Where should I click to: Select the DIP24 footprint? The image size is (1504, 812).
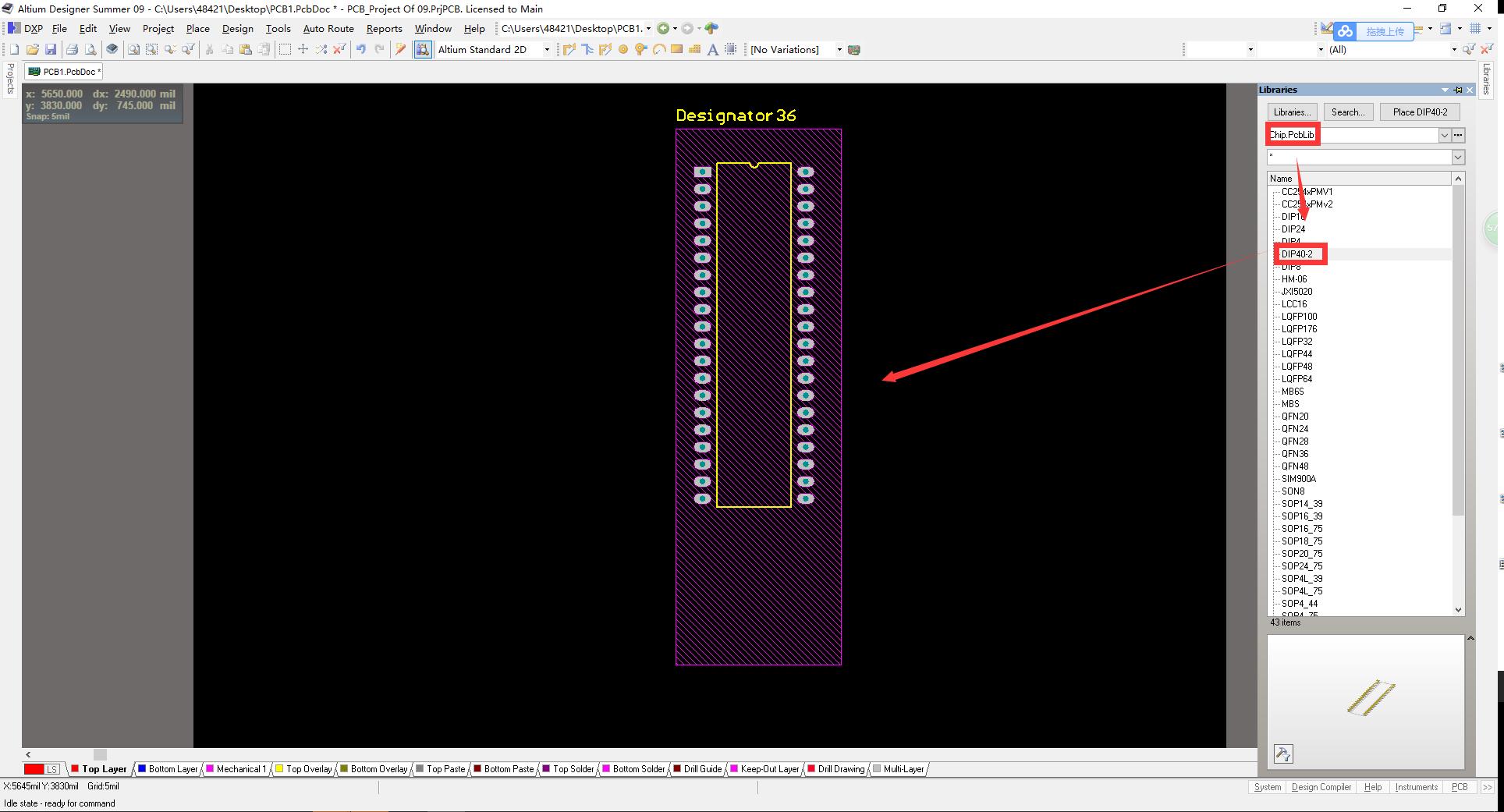tap(1293, 229)
